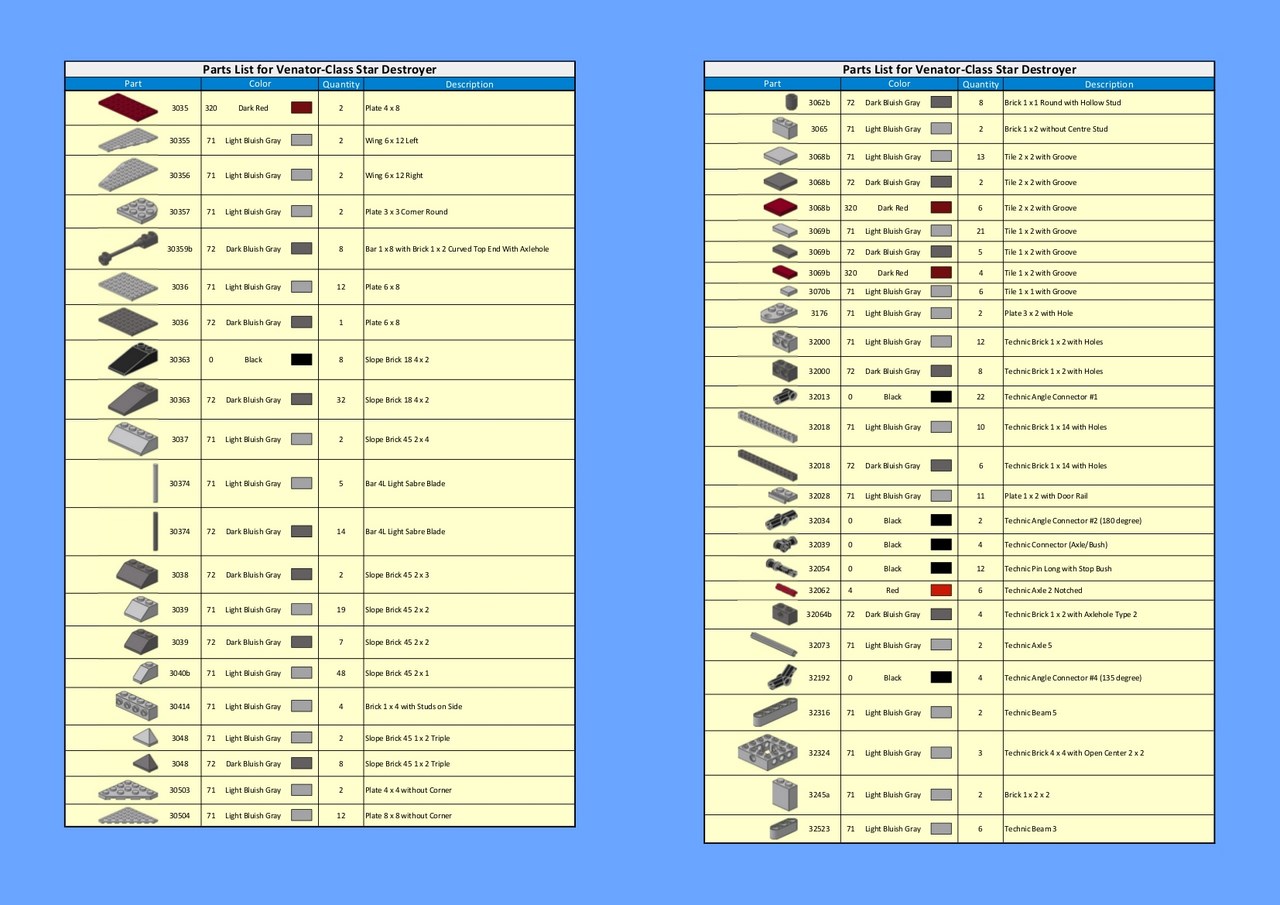The height and width of the screenshot is (905, 1280).
Task: Select the Technic Angle Connector #4 image
Action: tap(783, 677)
